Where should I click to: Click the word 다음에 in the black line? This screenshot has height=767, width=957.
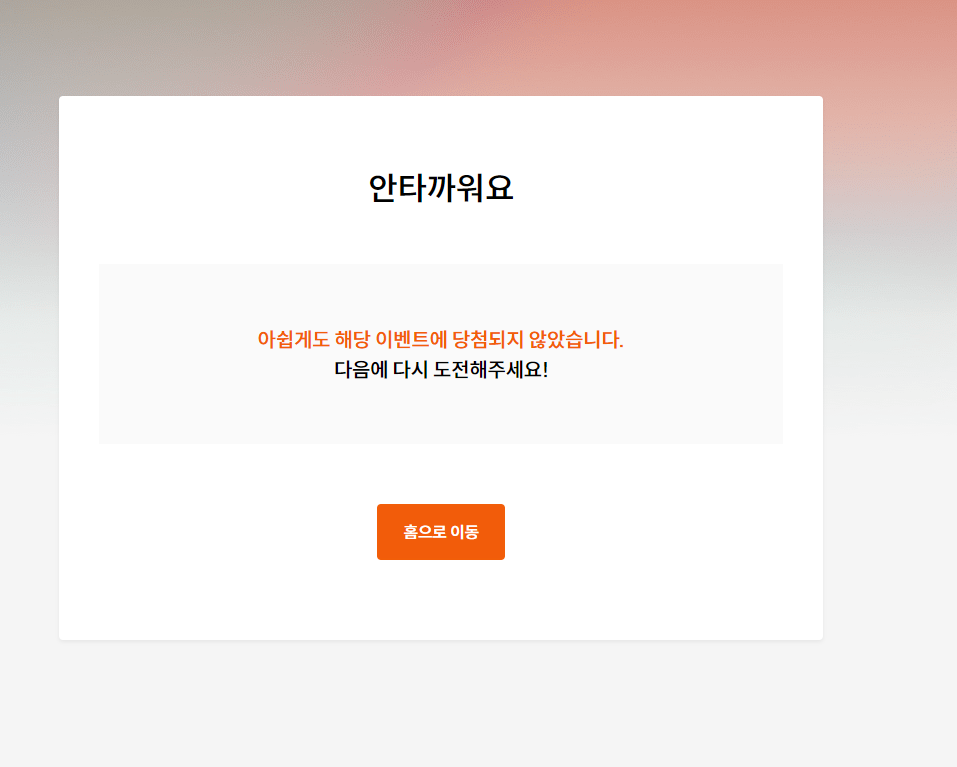[361, 370]
